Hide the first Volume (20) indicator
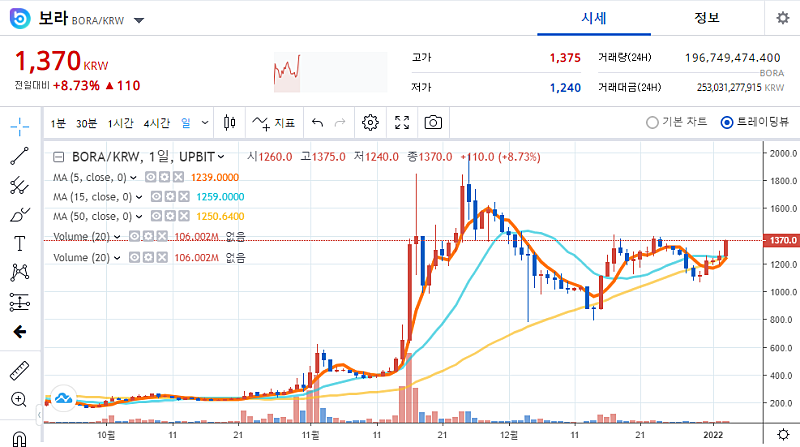Screen dimensions: 800x447 134,236
